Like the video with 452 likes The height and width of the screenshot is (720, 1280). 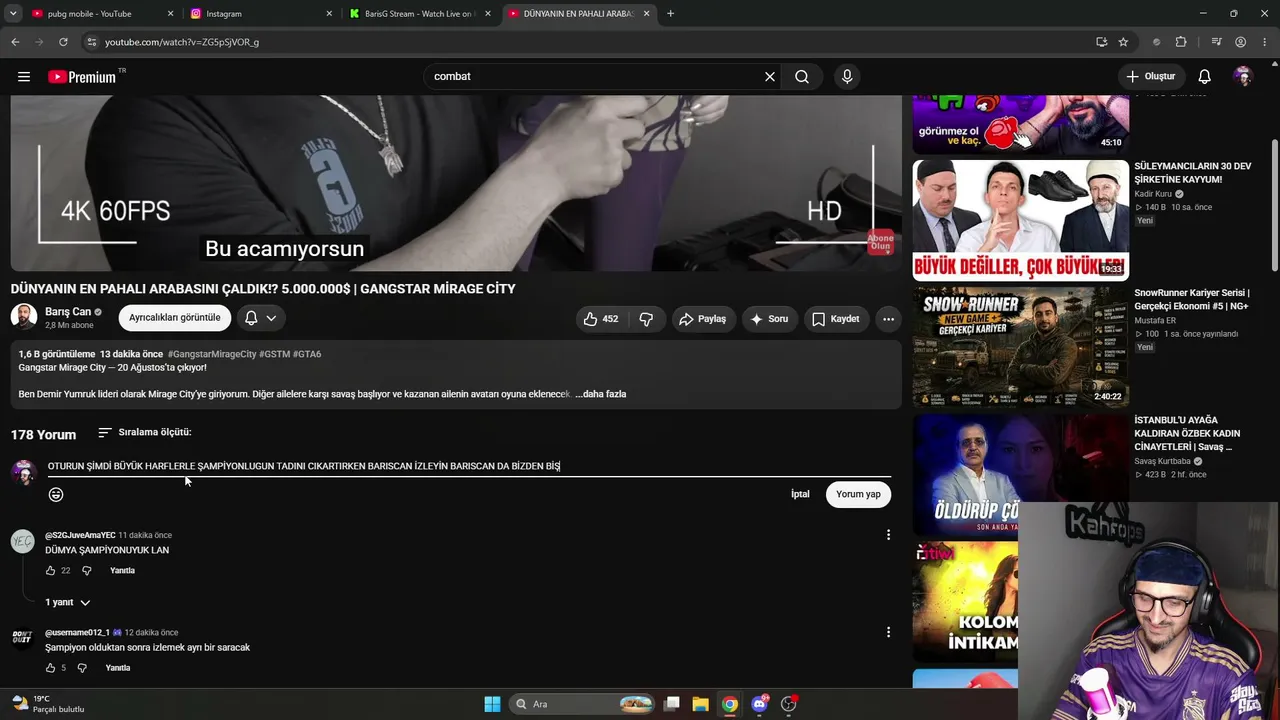pyautogui.click(x=601, y=319)
